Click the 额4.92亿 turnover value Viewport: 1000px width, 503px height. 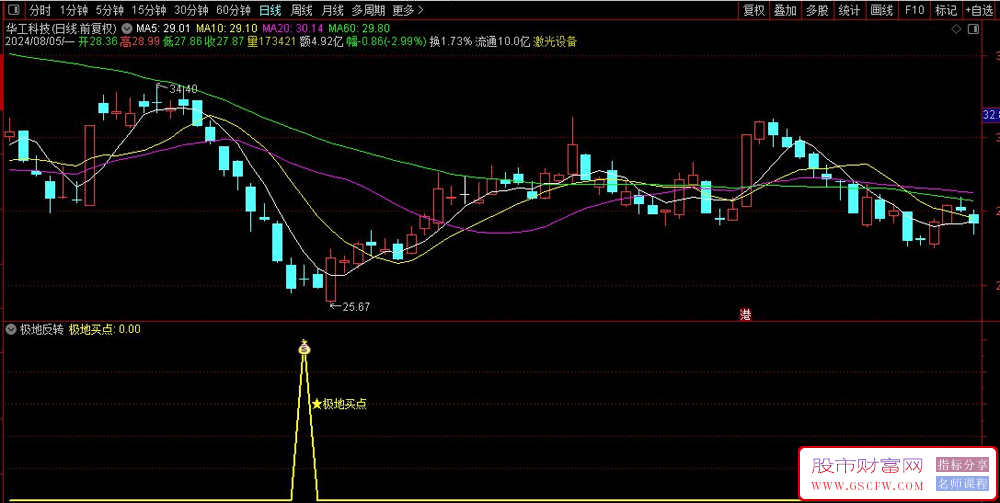pyautogui.click(x=321, y=42)
